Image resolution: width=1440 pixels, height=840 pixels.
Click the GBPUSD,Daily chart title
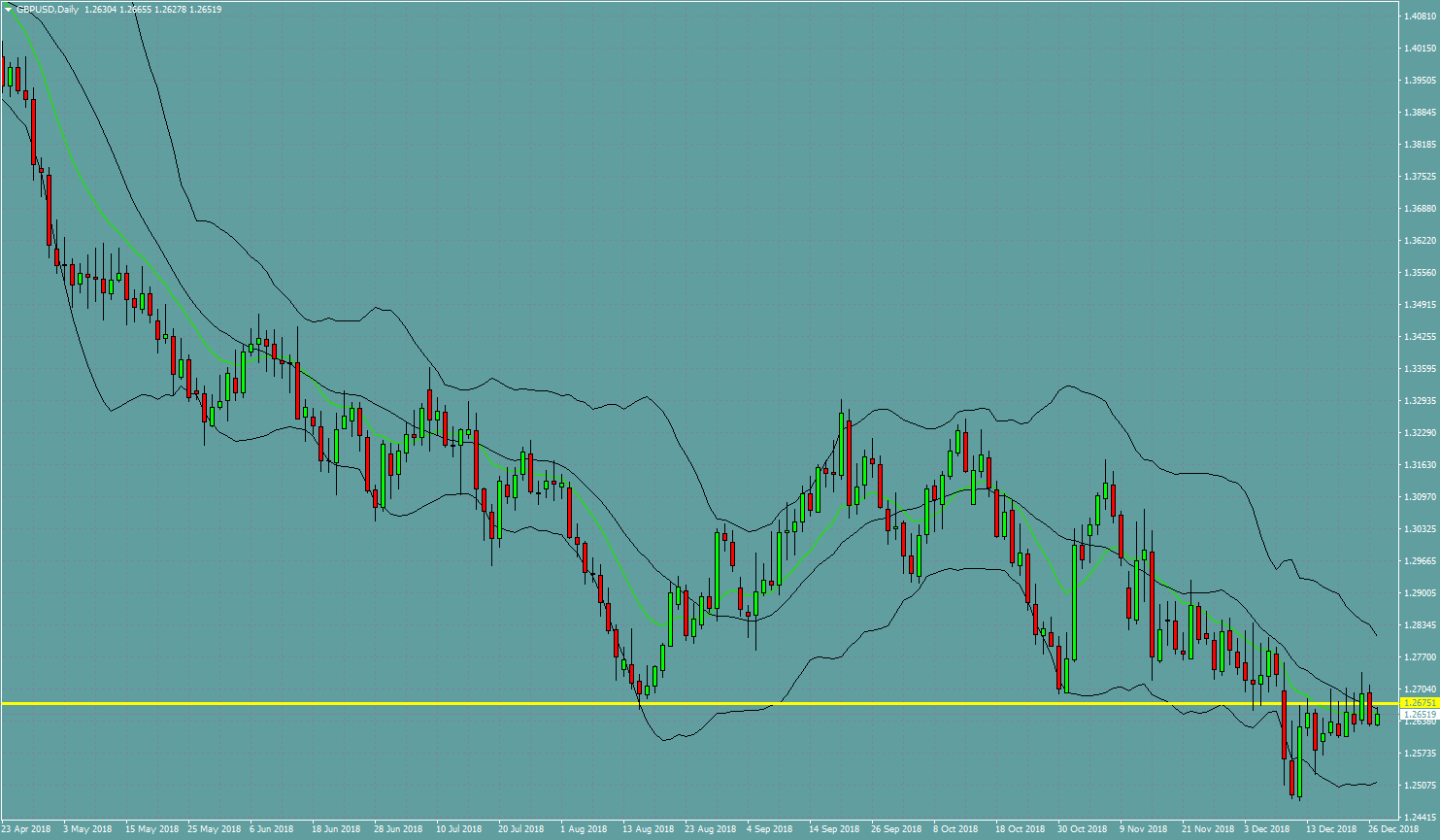tap(48, 9)
